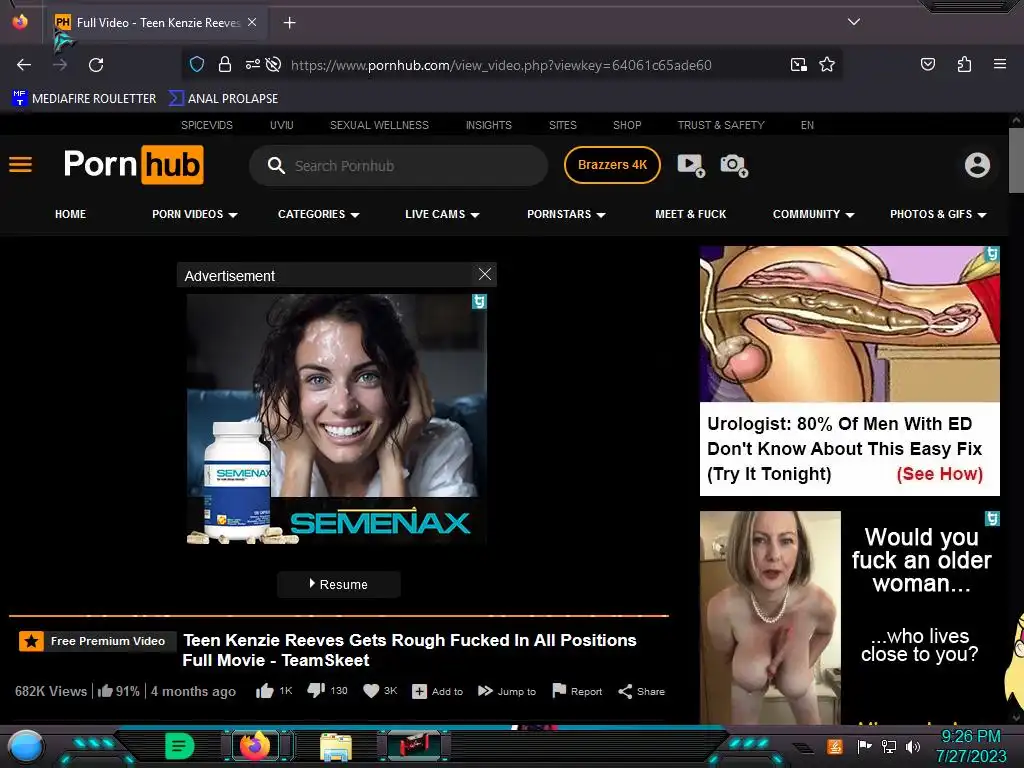Toggle the autoplay blocked indicator
This screenshot has width=1024, height=768.
[274, 64]
